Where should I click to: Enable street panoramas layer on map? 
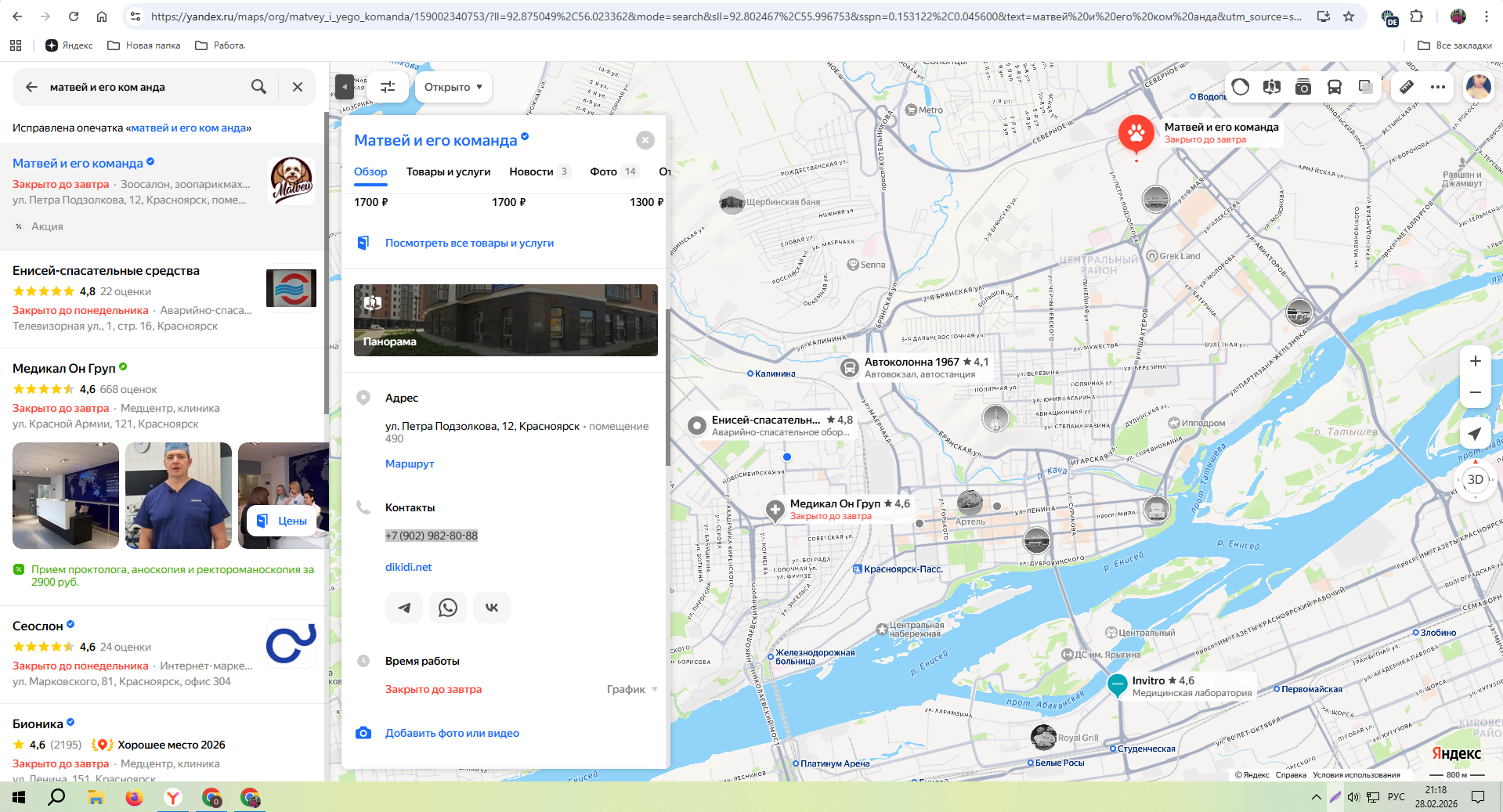tap(1272, 87)
